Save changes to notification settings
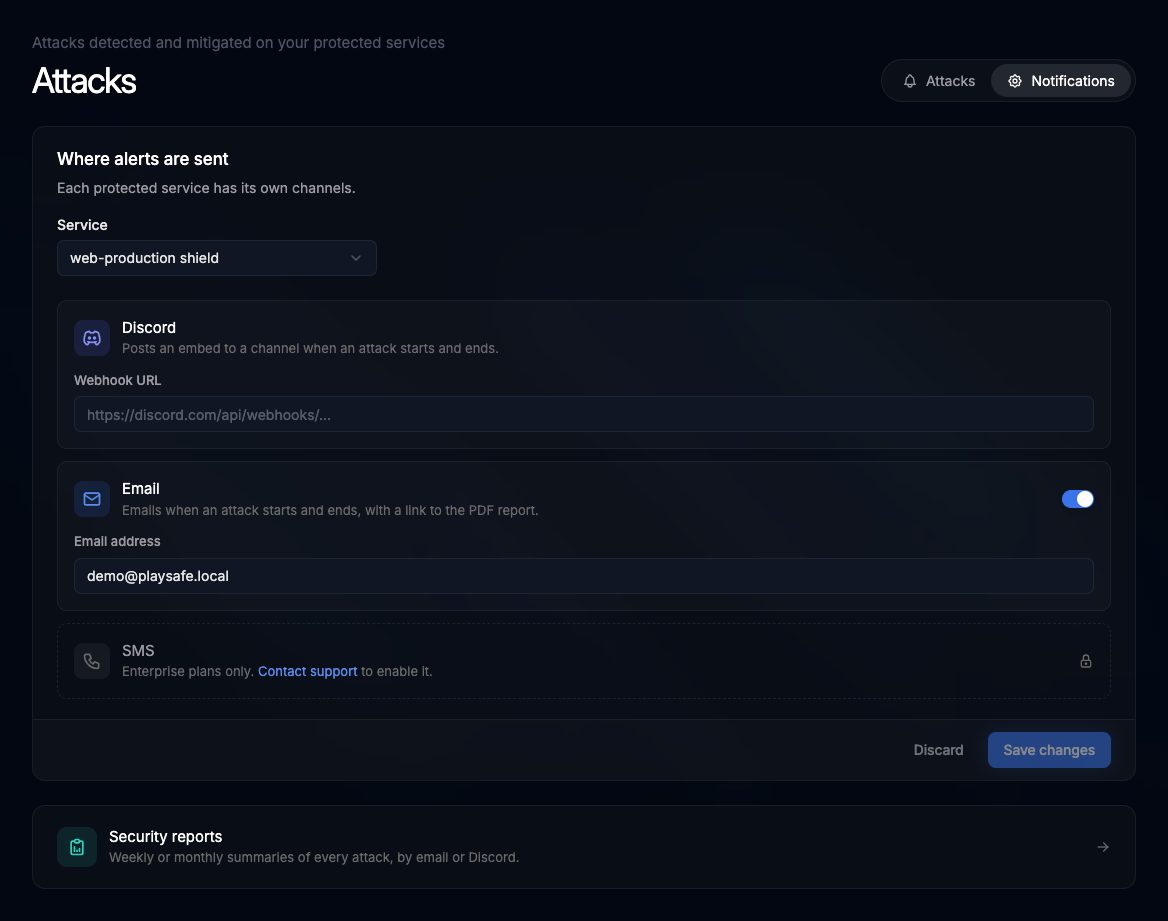 tap(1049, 750)
